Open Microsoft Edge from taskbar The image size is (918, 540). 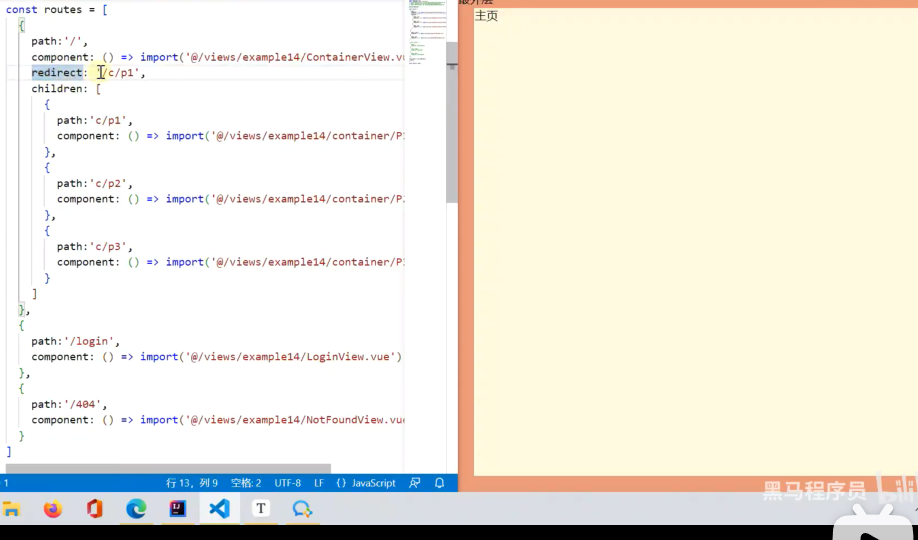click(x=136, y=509)
